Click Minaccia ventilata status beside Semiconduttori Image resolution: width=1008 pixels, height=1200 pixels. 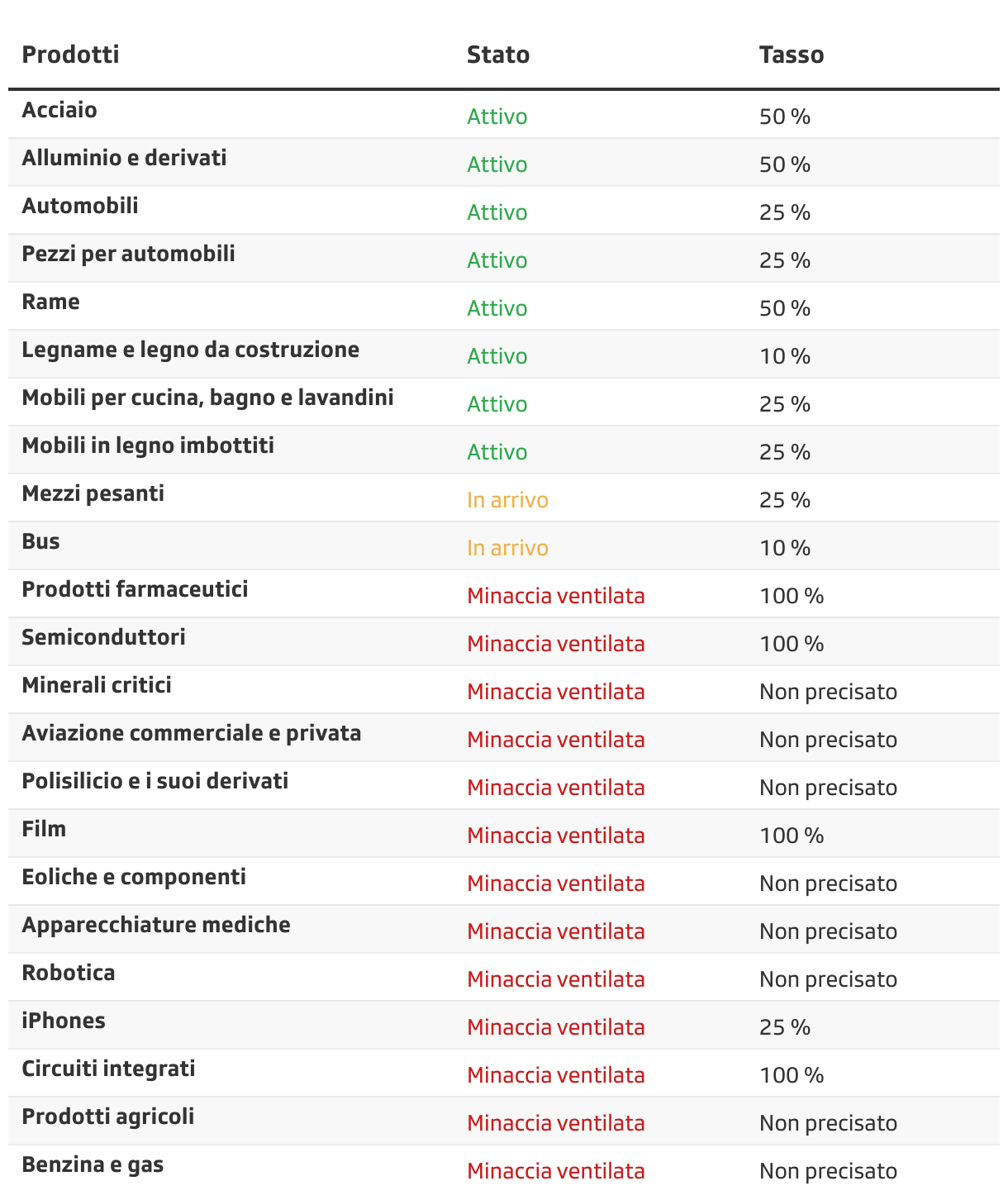point(555,644)
